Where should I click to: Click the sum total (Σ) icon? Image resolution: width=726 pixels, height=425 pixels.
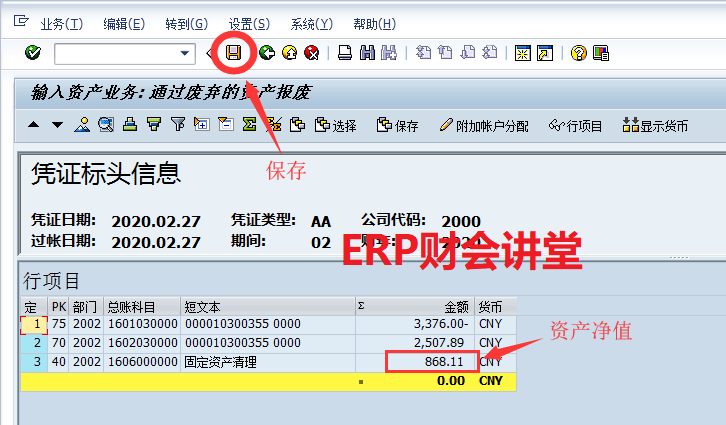pos(248,125)
